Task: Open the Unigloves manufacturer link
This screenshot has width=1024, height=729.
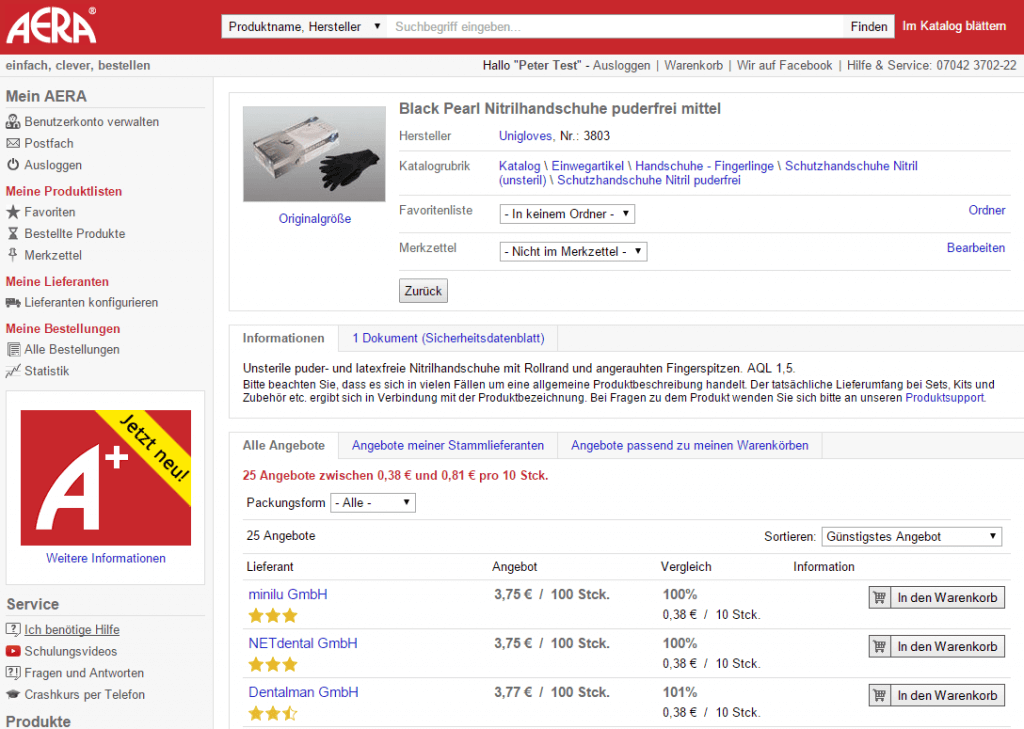Action: (525, 136)
